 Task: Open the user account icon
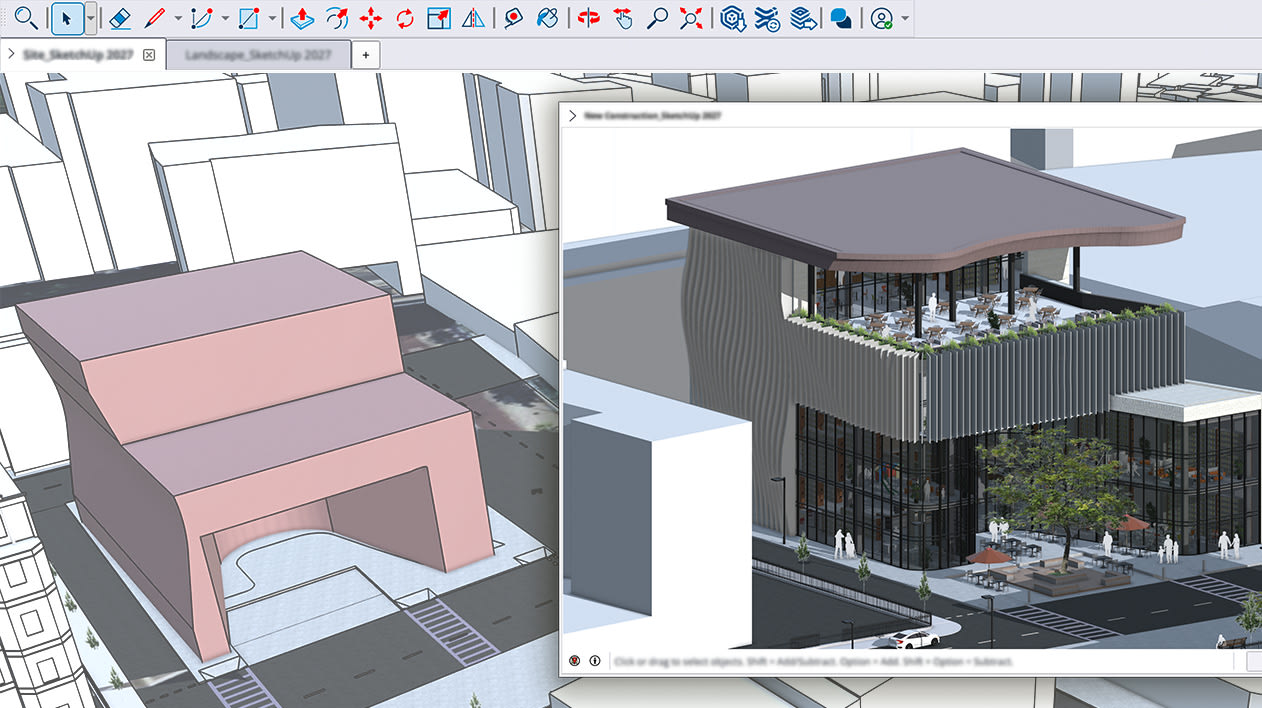[x=881, y=18]
